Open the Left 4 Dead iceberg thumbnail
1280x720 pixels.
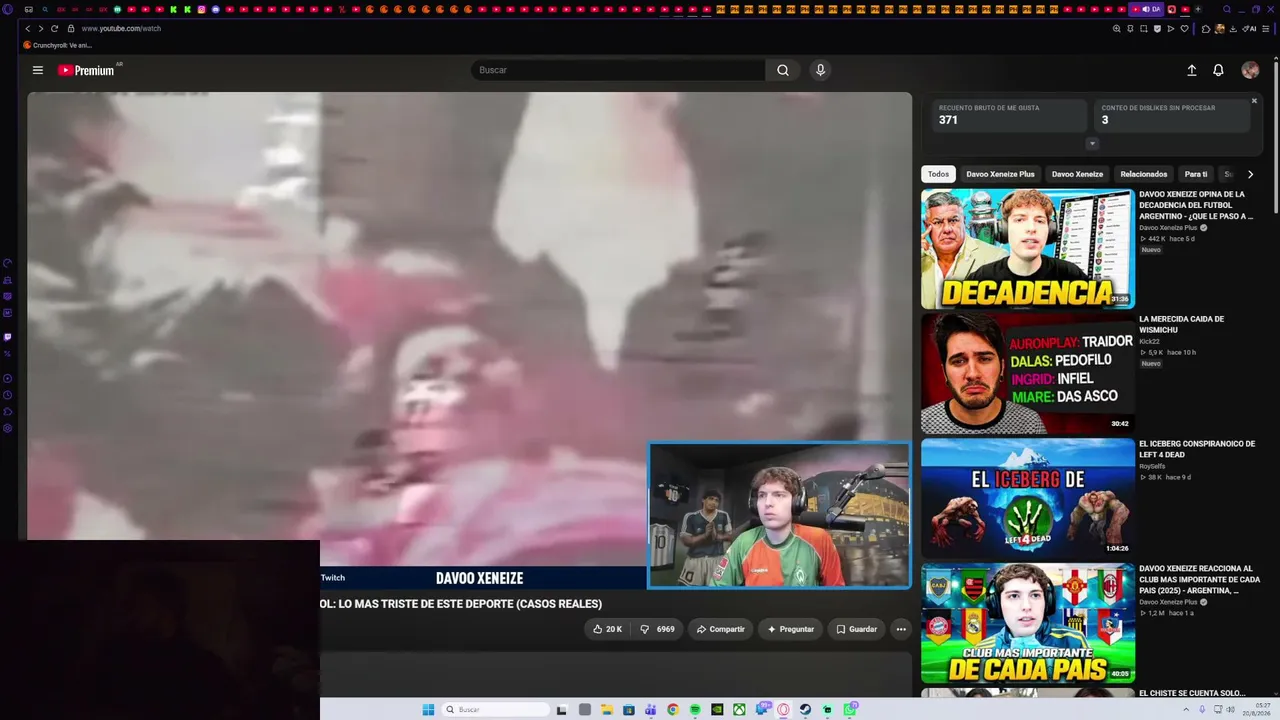click(x=1027, y=498)
